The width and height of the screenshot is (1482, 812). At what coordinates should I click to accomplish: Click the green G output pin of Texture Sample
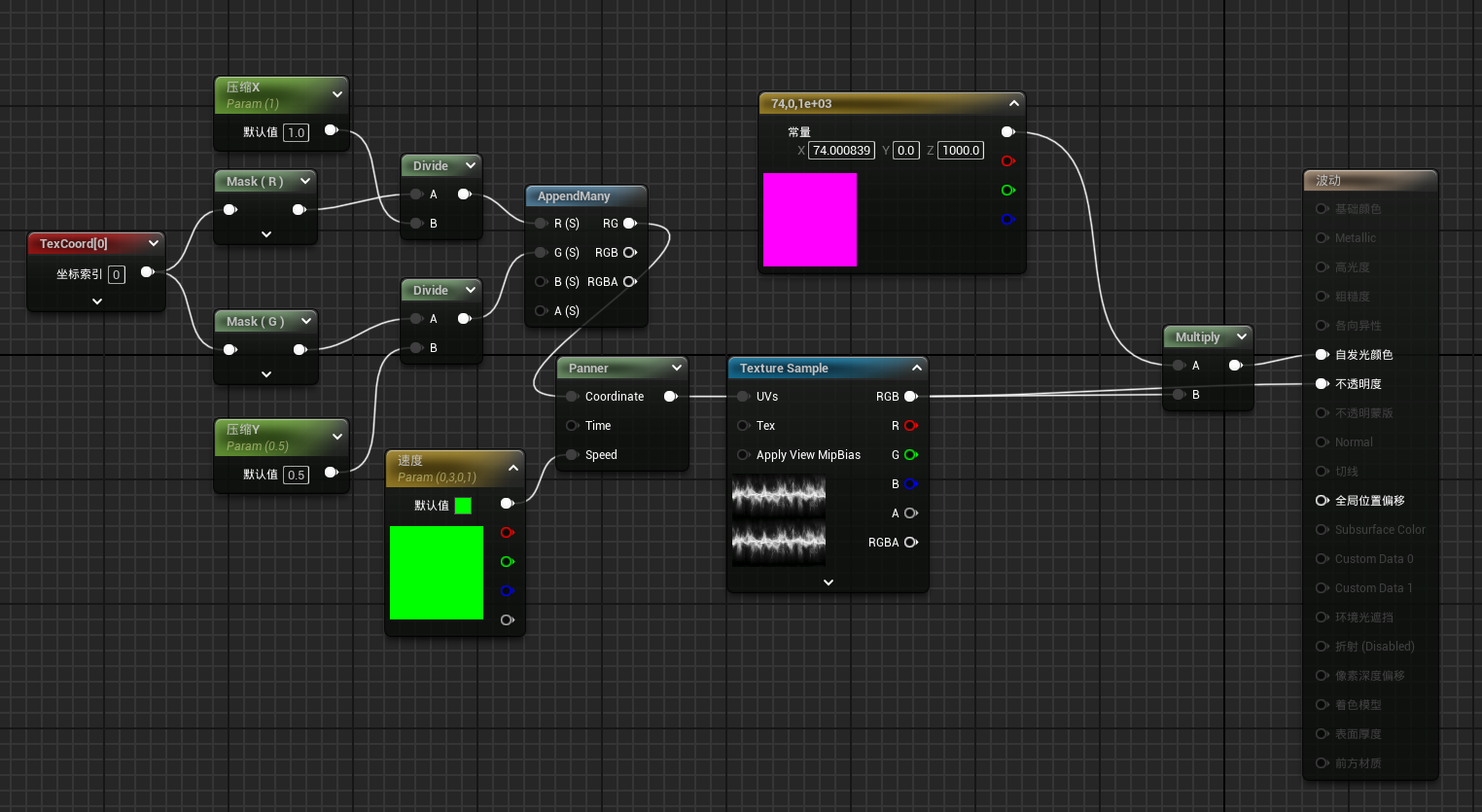(911, 455)
